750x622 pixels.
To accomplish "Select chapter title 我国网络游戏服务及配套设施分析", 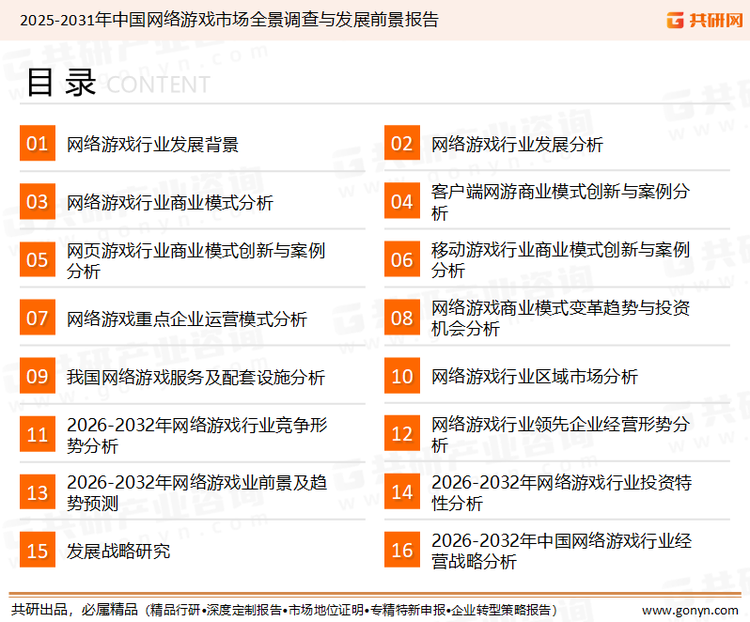I will click(196, 377).
